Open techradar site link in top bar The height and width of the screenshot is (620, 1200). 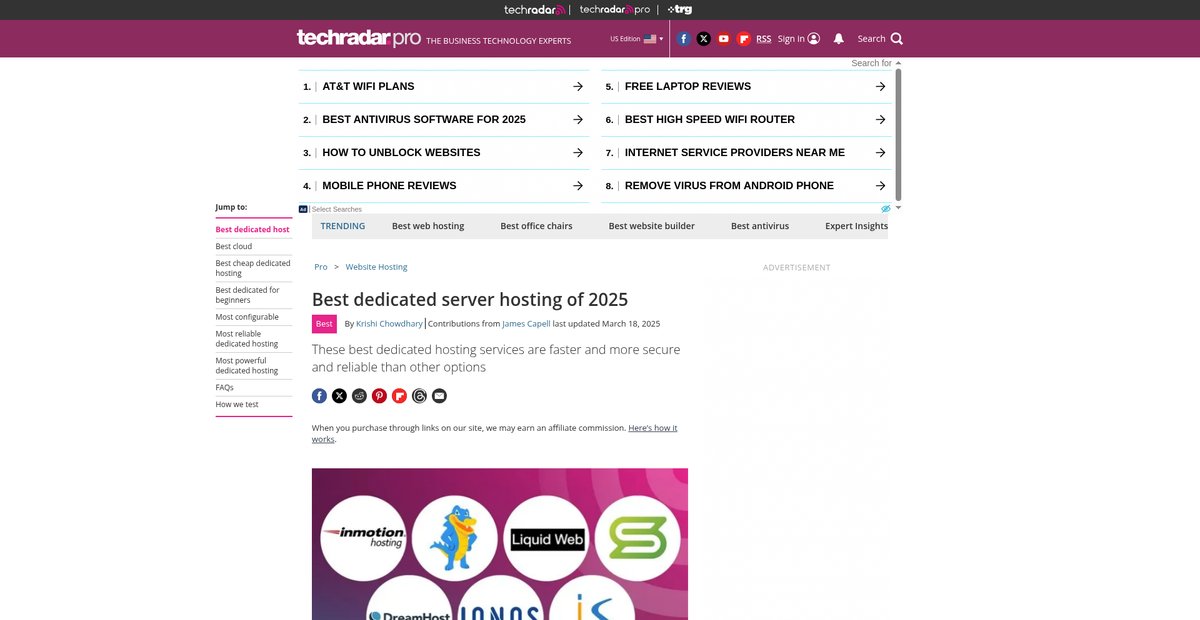pos(535,9)
